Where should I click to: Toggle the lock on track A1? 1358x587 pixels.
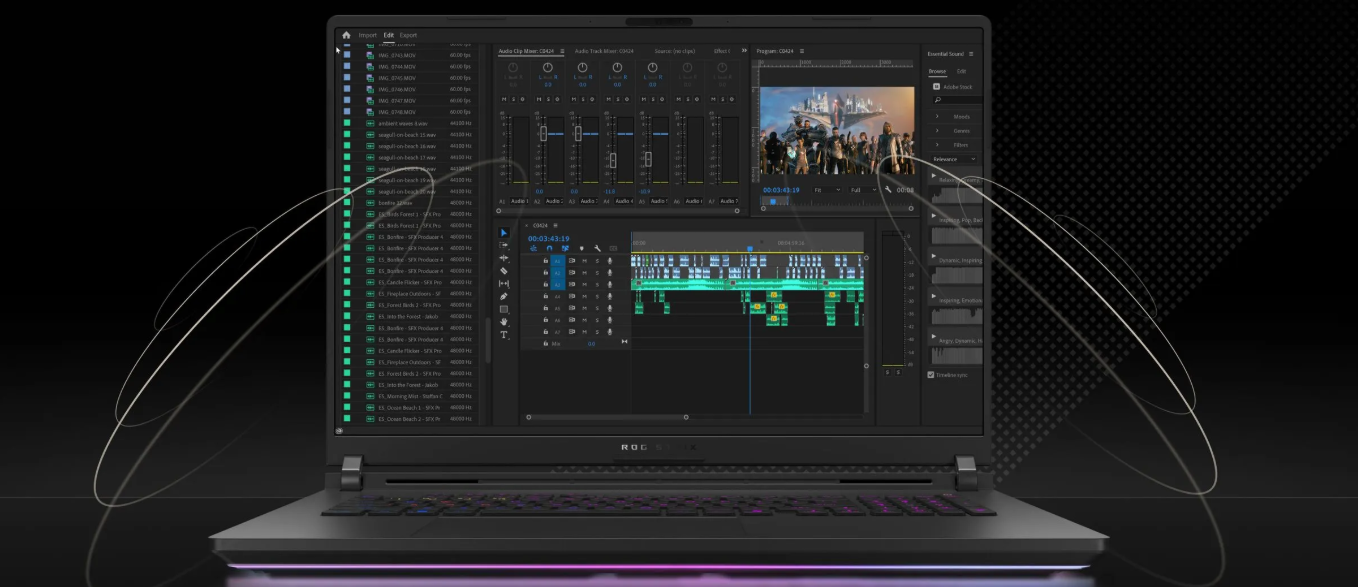545,260
